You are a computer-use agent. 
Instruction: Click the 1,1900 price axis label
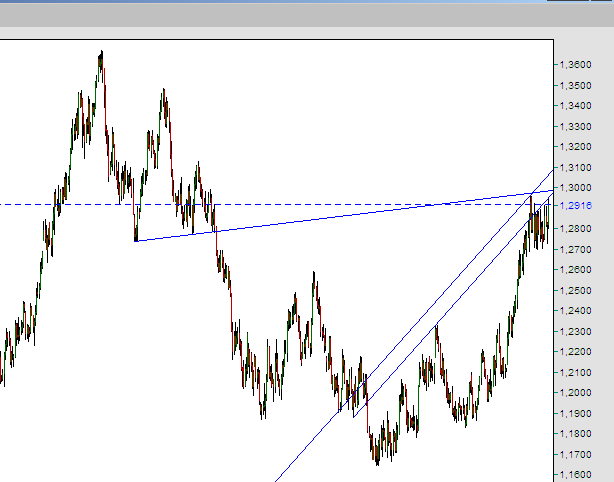[x=576, y=413]
